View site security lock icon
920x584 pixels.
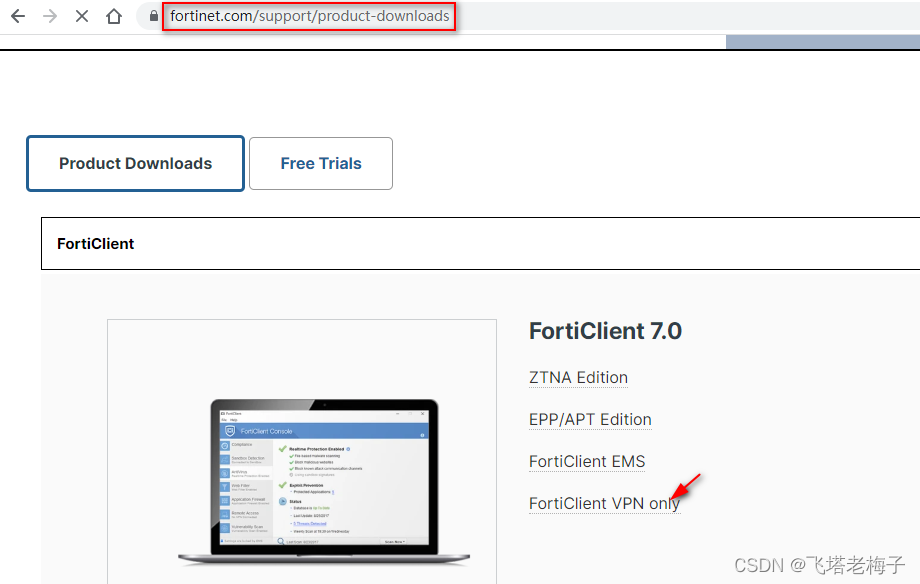tap(154, 16)
